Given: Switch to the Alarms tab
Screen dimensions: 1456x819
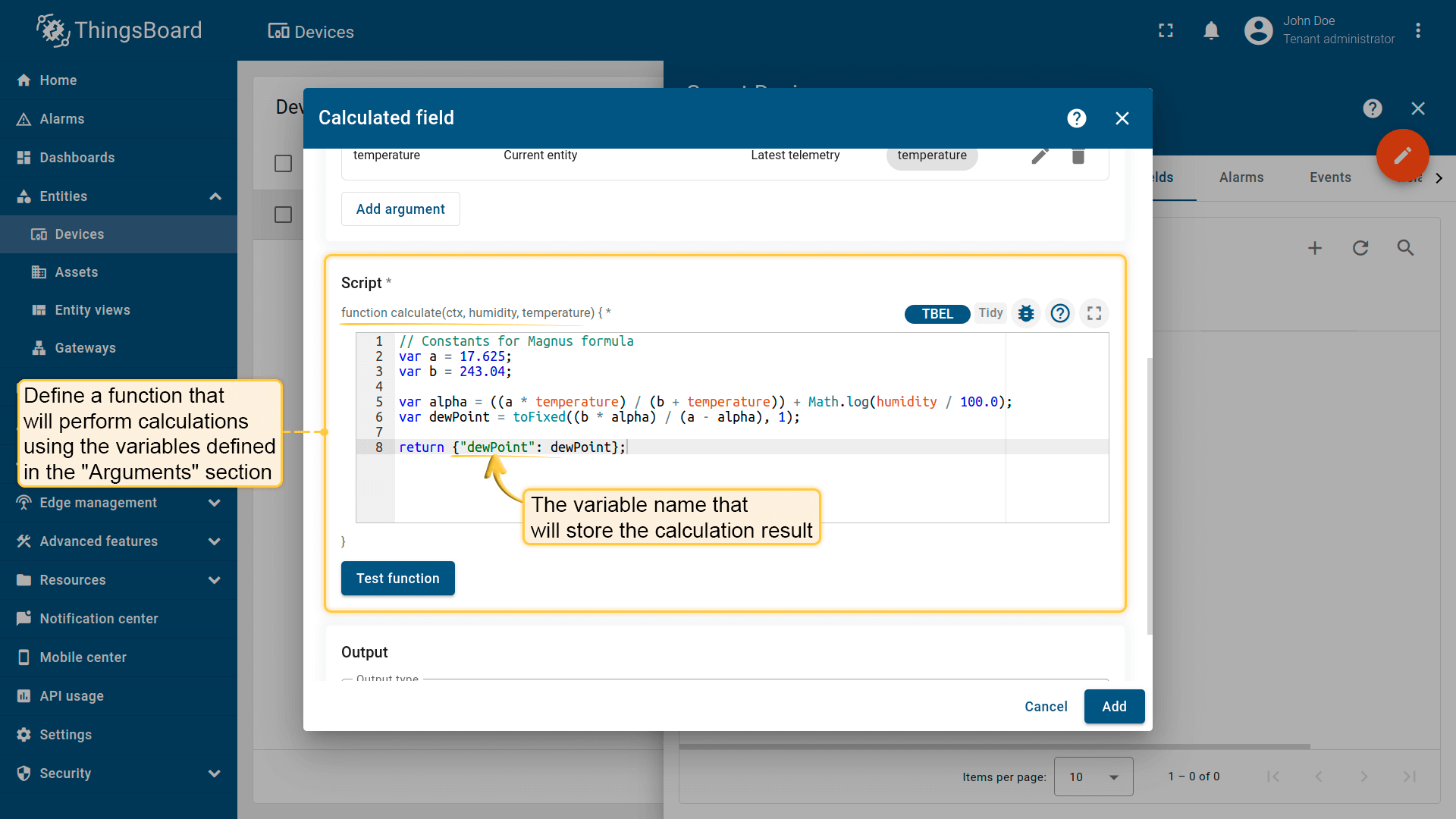Looking at the screenshot, I should (x=1241, y=177).
